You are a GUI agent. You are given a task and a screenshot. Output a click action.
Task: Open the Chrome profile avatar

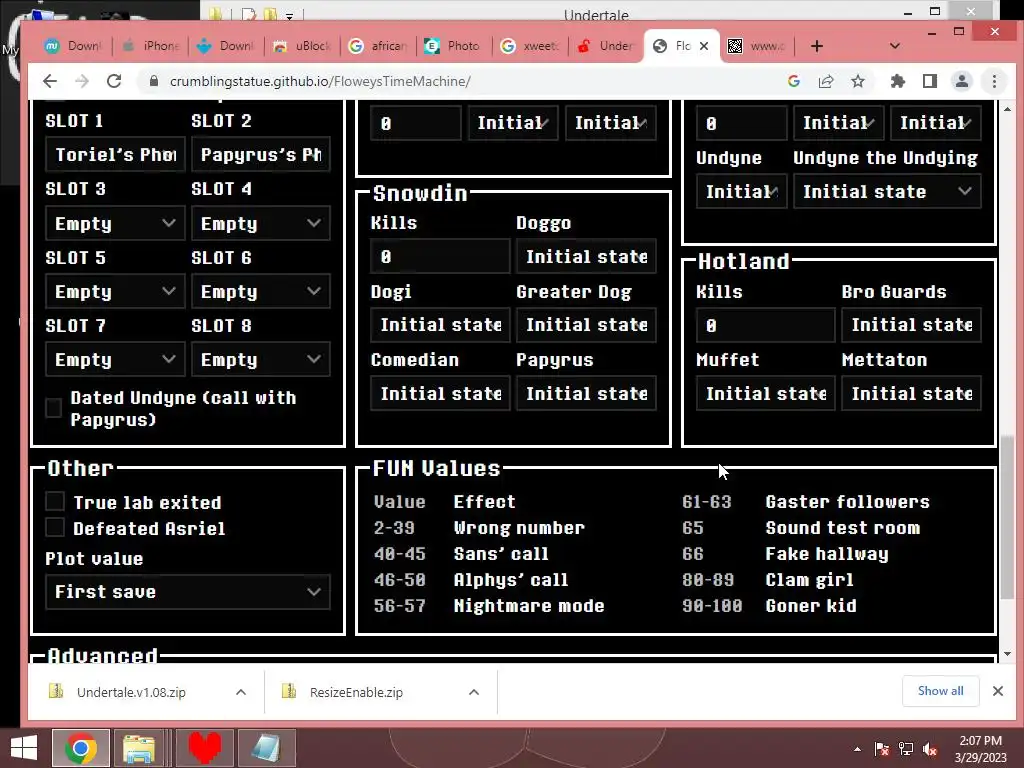962,81
